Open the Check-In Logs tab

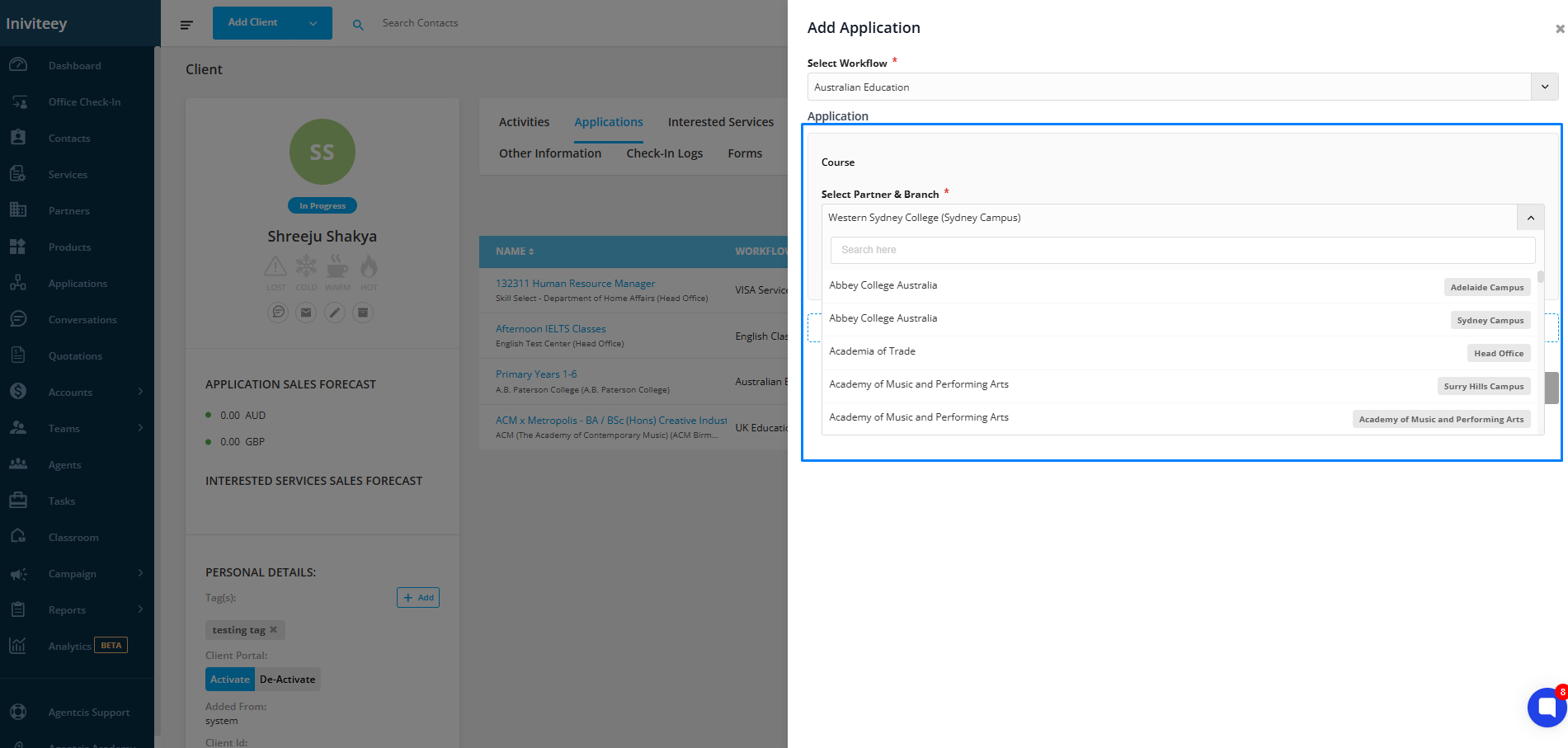coord(664,153)
